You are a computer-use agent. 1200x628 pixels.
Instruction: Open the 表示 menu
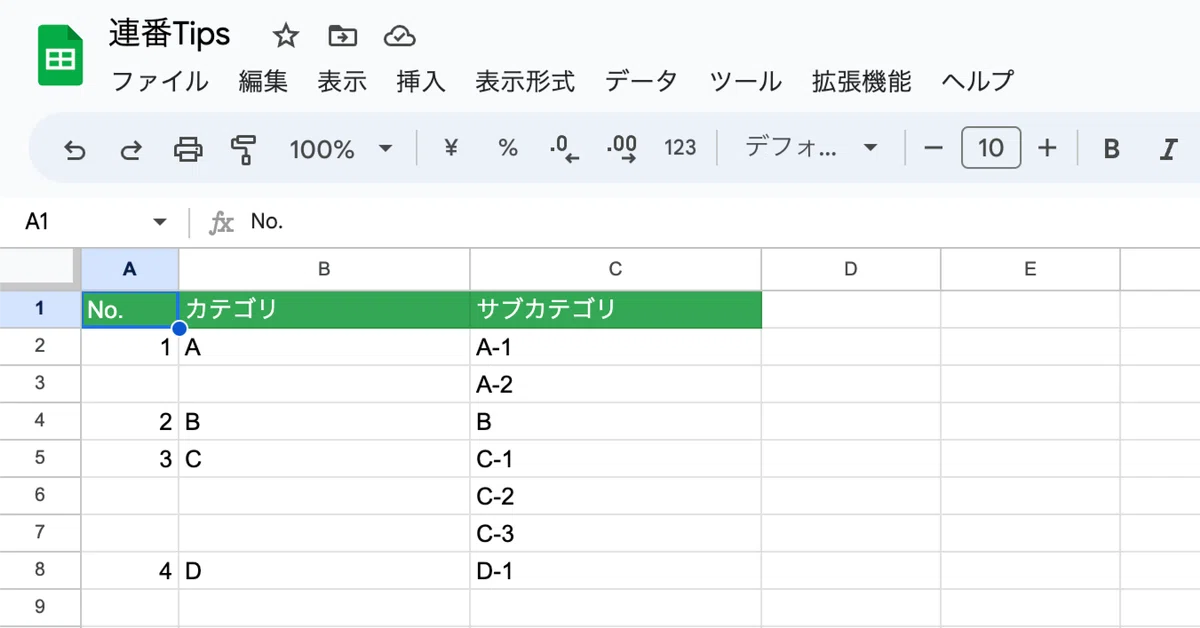pos(342,81)
